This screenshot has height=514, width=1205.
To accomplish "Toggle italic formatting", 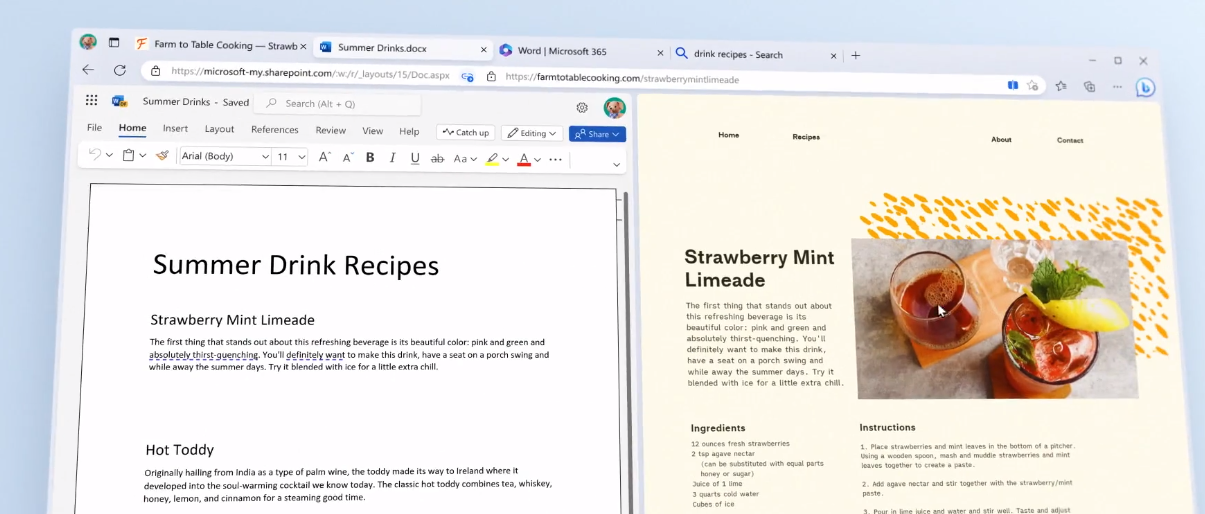I will 392,158.
